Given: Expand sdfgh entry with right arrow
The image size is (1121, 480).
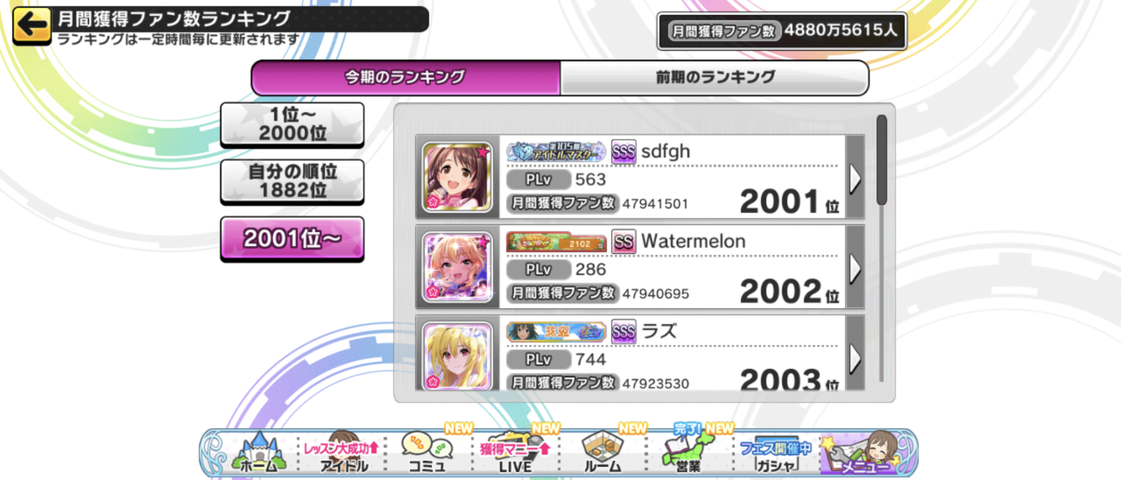Looking at the screenshot, I should pyautogui.click(x=854, y=177).
